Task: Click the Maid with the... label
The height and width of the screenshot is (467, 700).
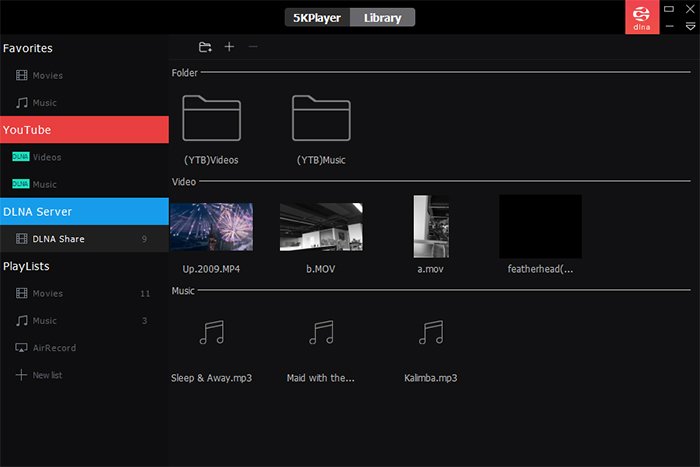Action: pyautogui.click(x=321, y=378)
